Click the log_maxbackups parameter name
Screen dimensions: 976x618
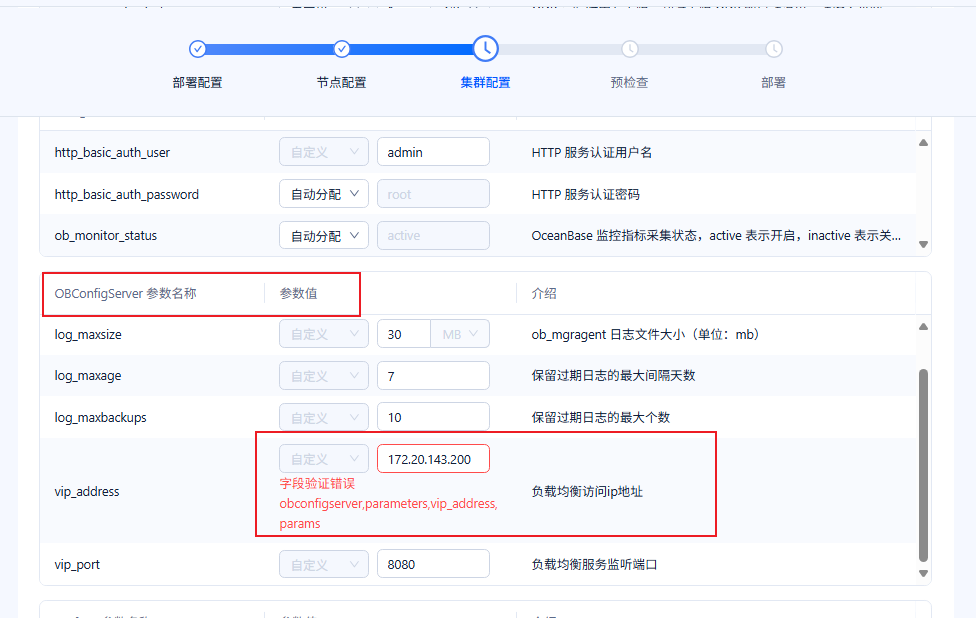[100, 417]
